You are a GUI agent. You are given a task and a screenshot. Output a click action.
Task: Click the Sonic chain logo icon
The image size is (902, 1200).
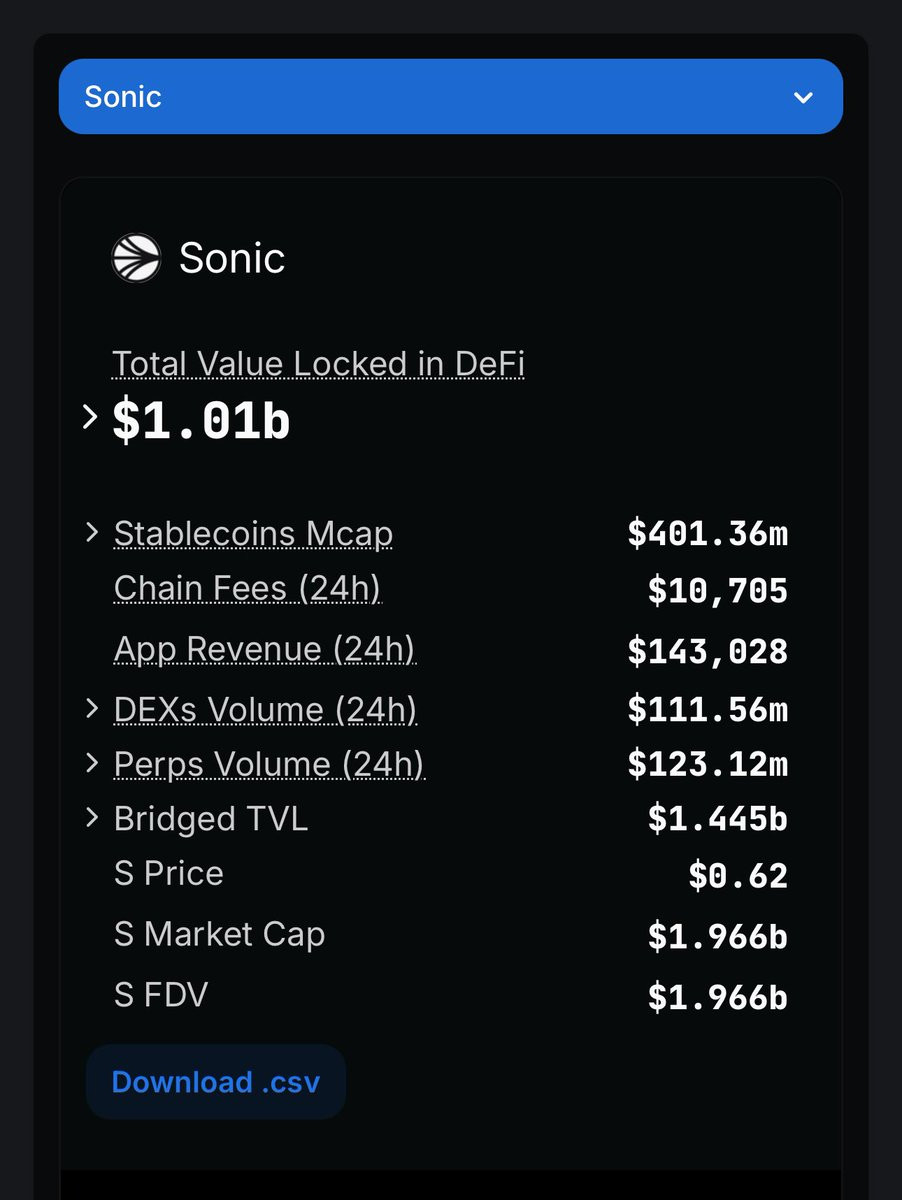click(x=136, y=258)
